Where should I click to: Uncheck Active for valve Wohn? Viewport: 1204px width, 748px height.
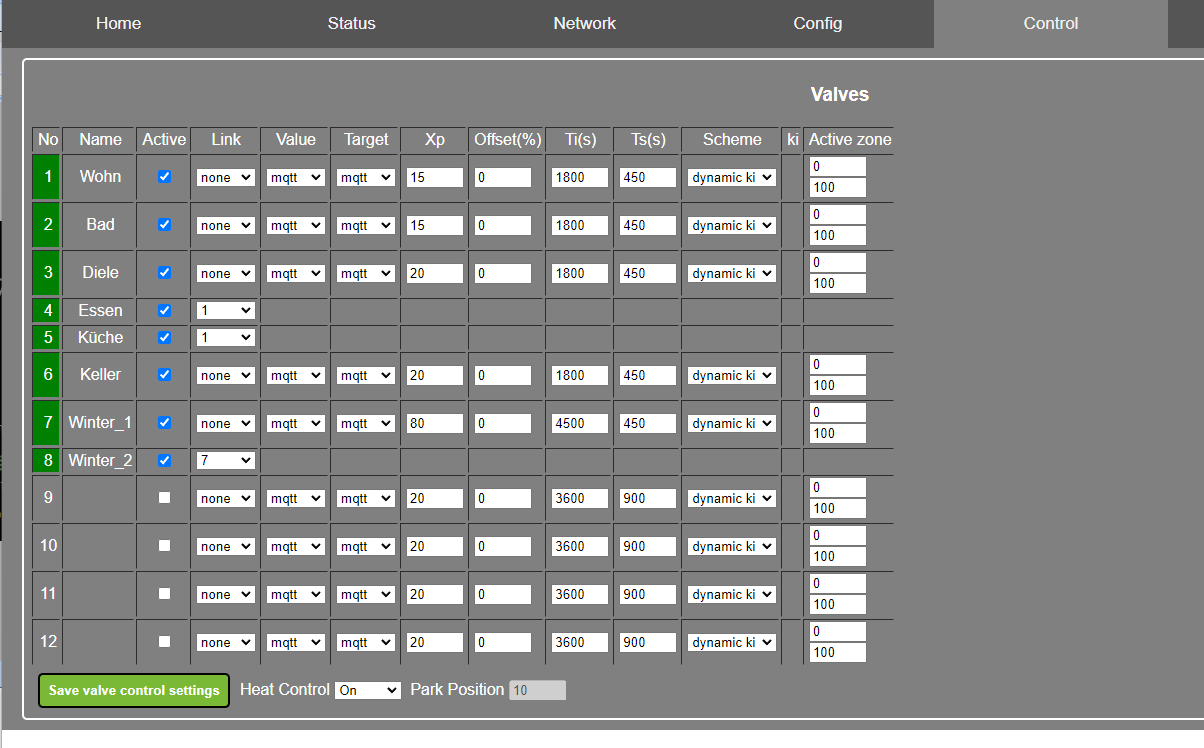pyautogui.click(x=164, y=176)
